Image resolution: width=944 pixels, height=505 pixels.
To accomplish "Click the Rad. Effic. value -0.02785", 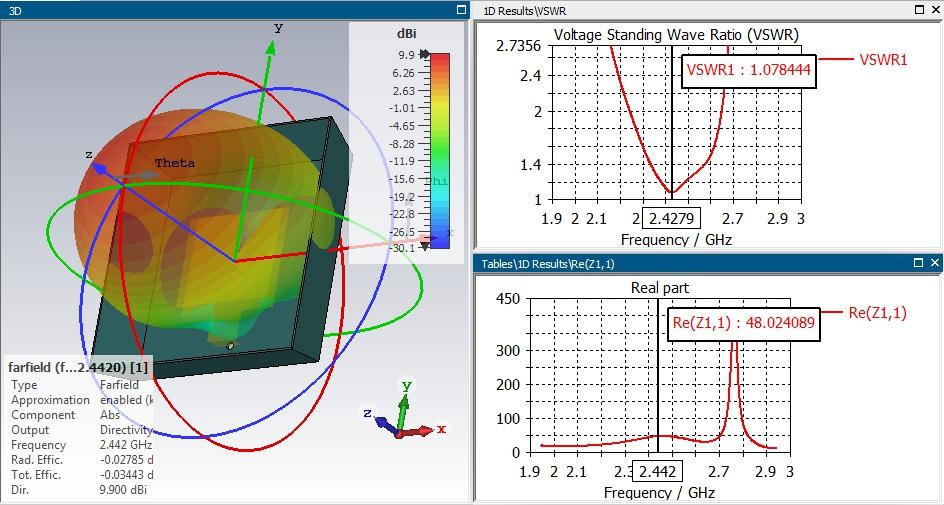I will (126, 460).
